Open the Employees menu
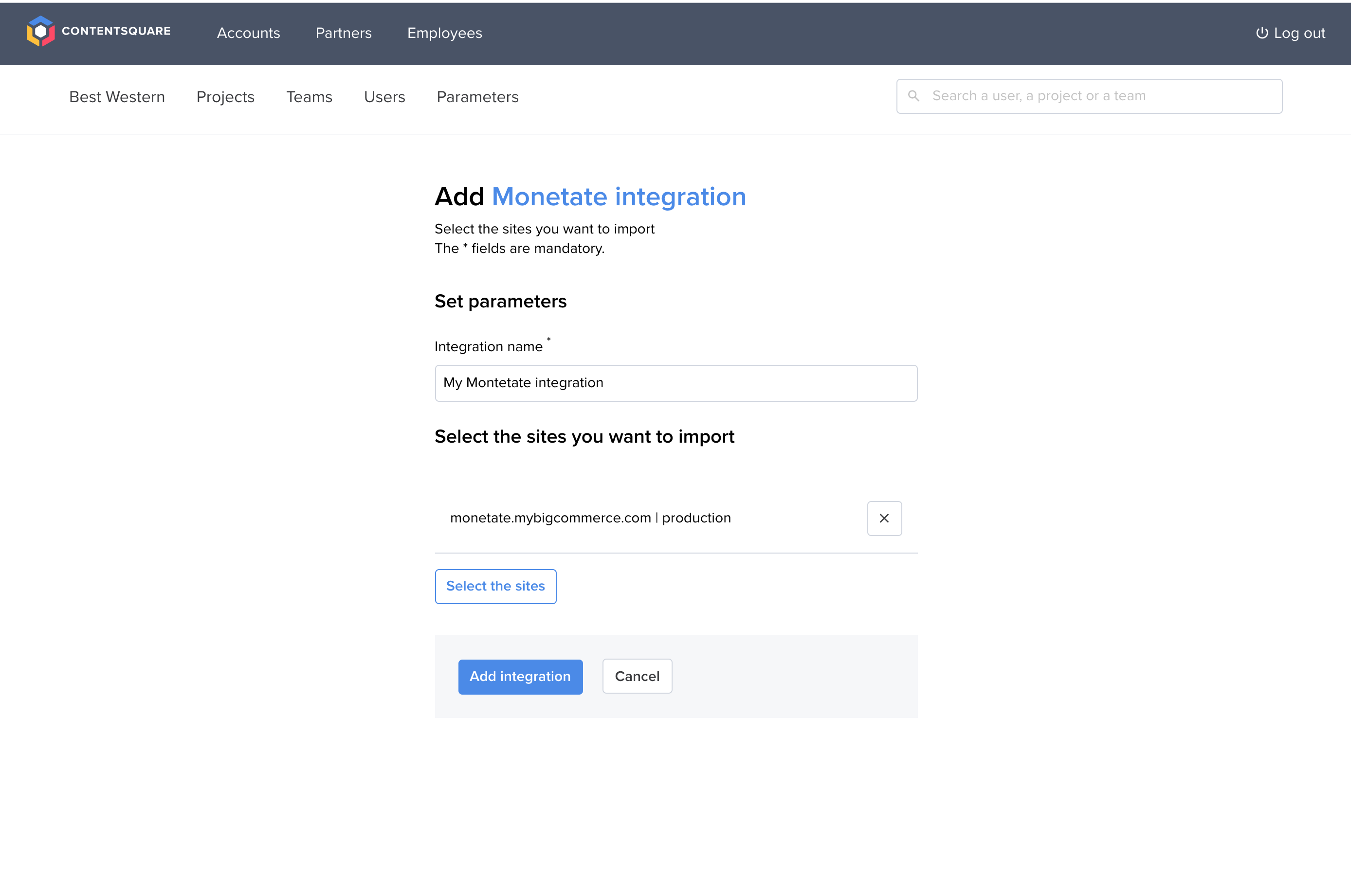The image size is (1351, 896). 444,33
